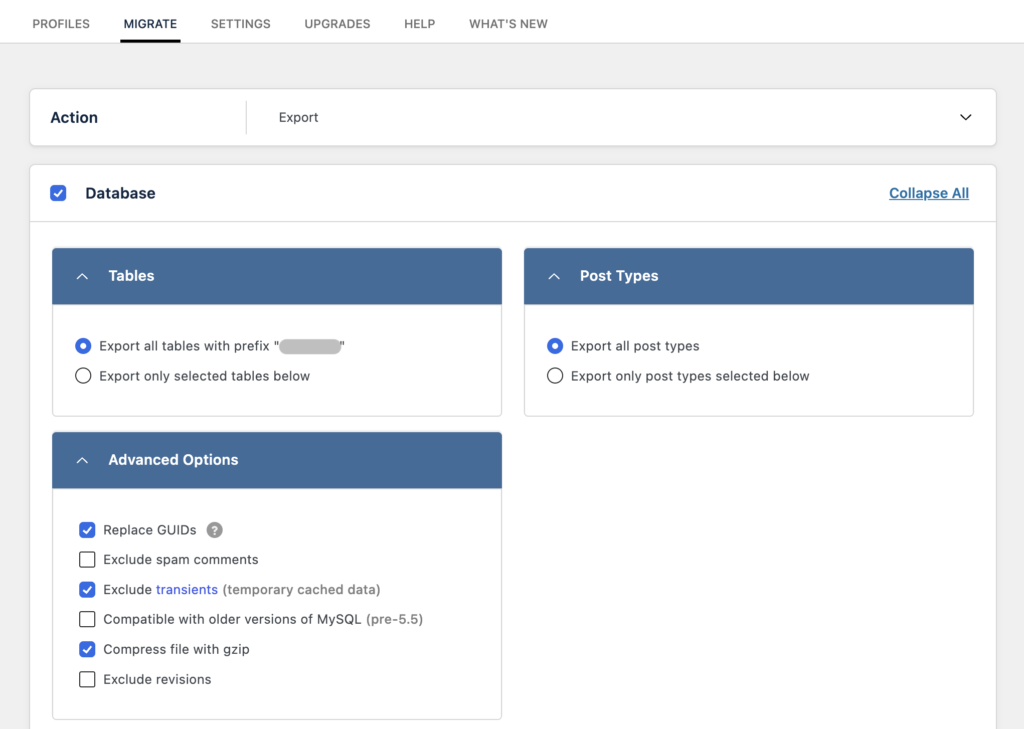Click the Collapse All link

click(x=929, y=193)
